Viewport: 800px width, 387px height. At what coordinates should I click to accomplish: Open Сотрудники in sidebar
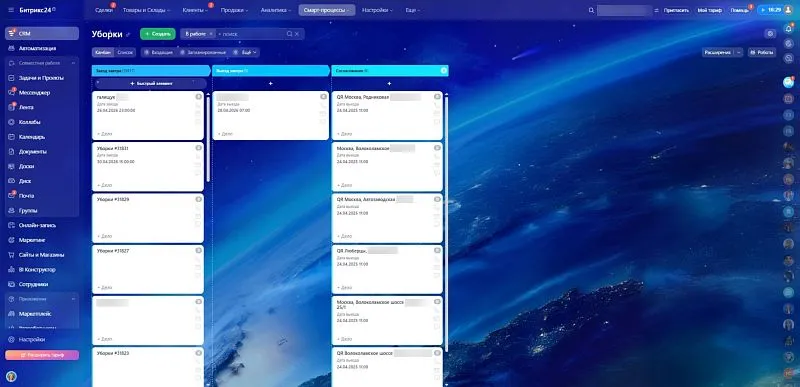point(42,284)
